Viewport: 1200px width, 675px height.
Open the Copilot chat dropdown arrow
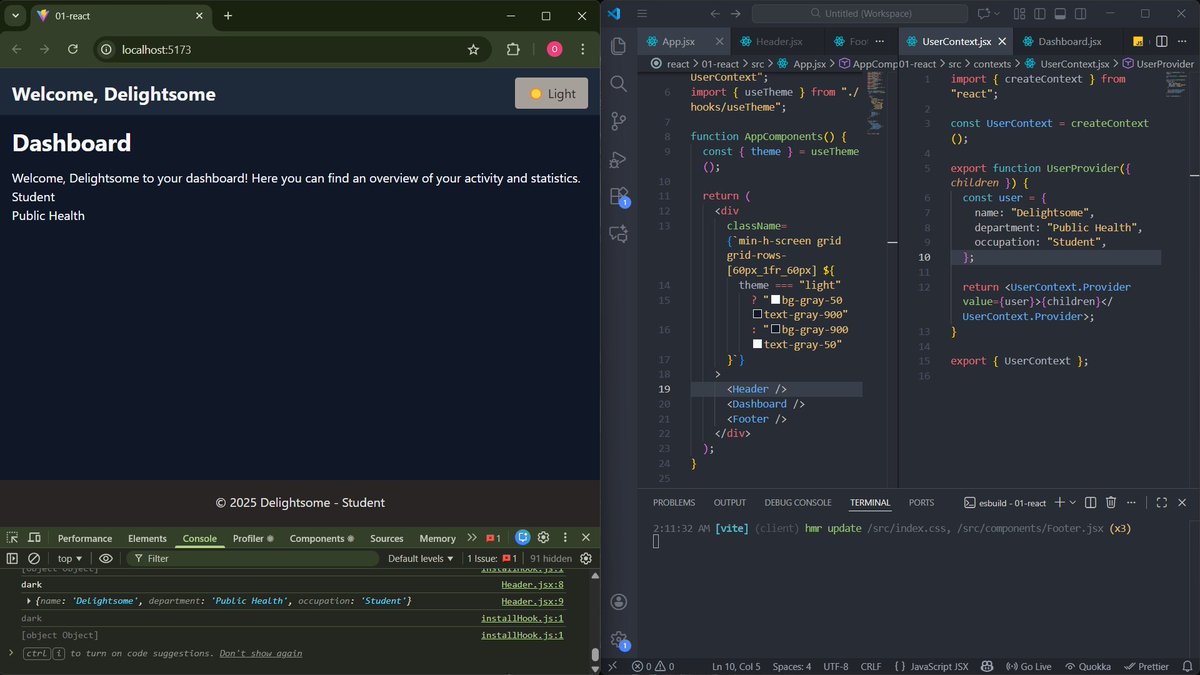[x=999, y=14]
